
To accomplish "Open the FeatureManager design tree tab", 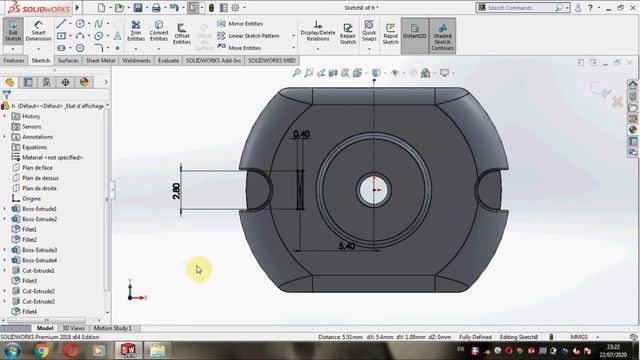I will click(x=9, y=82).
